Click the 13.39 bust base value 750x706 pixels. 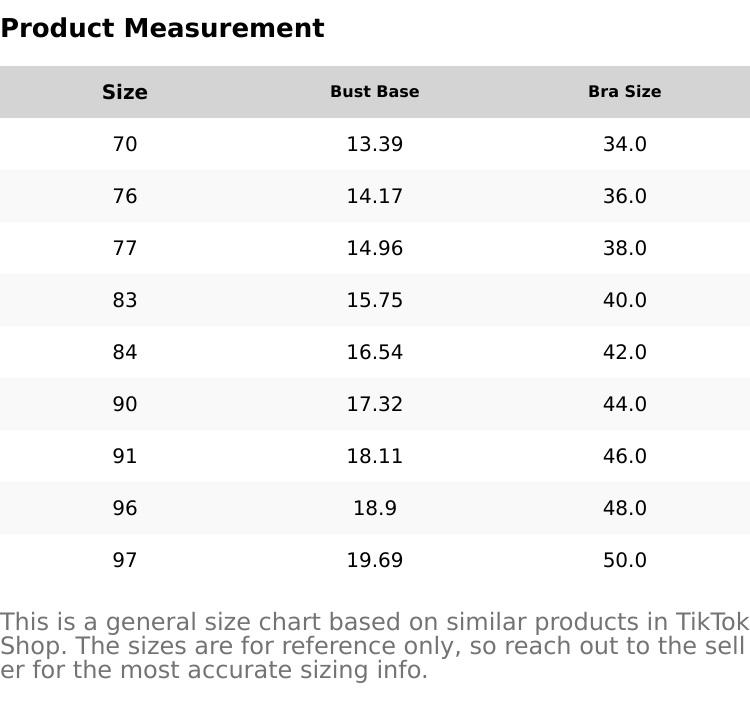point(375,144)
